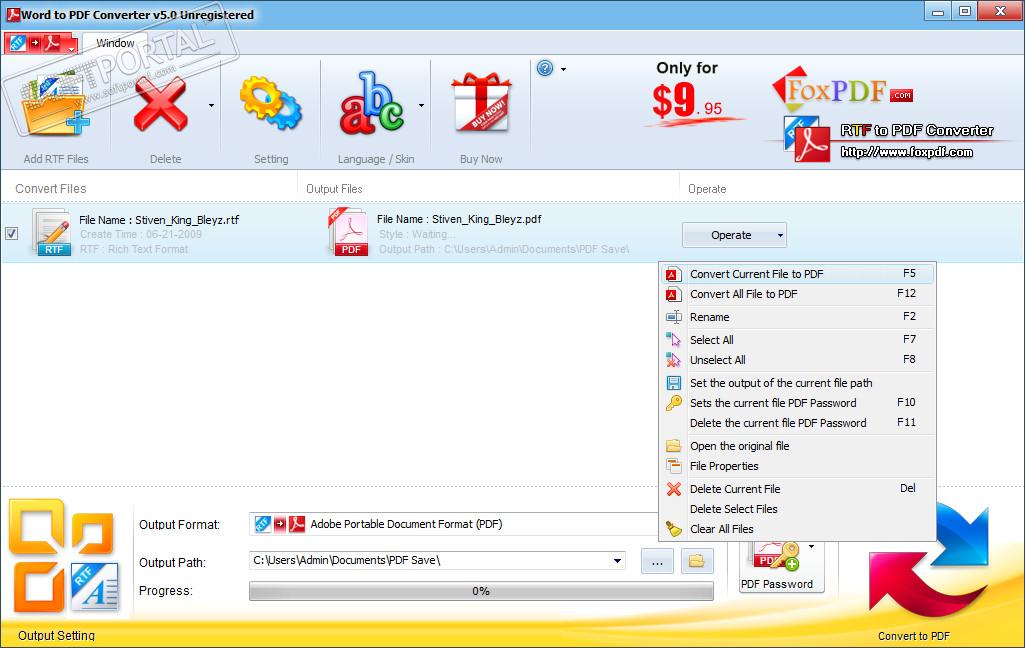
Task: Click the Add RTF Files folder icon
Action: tap(55, 104)
